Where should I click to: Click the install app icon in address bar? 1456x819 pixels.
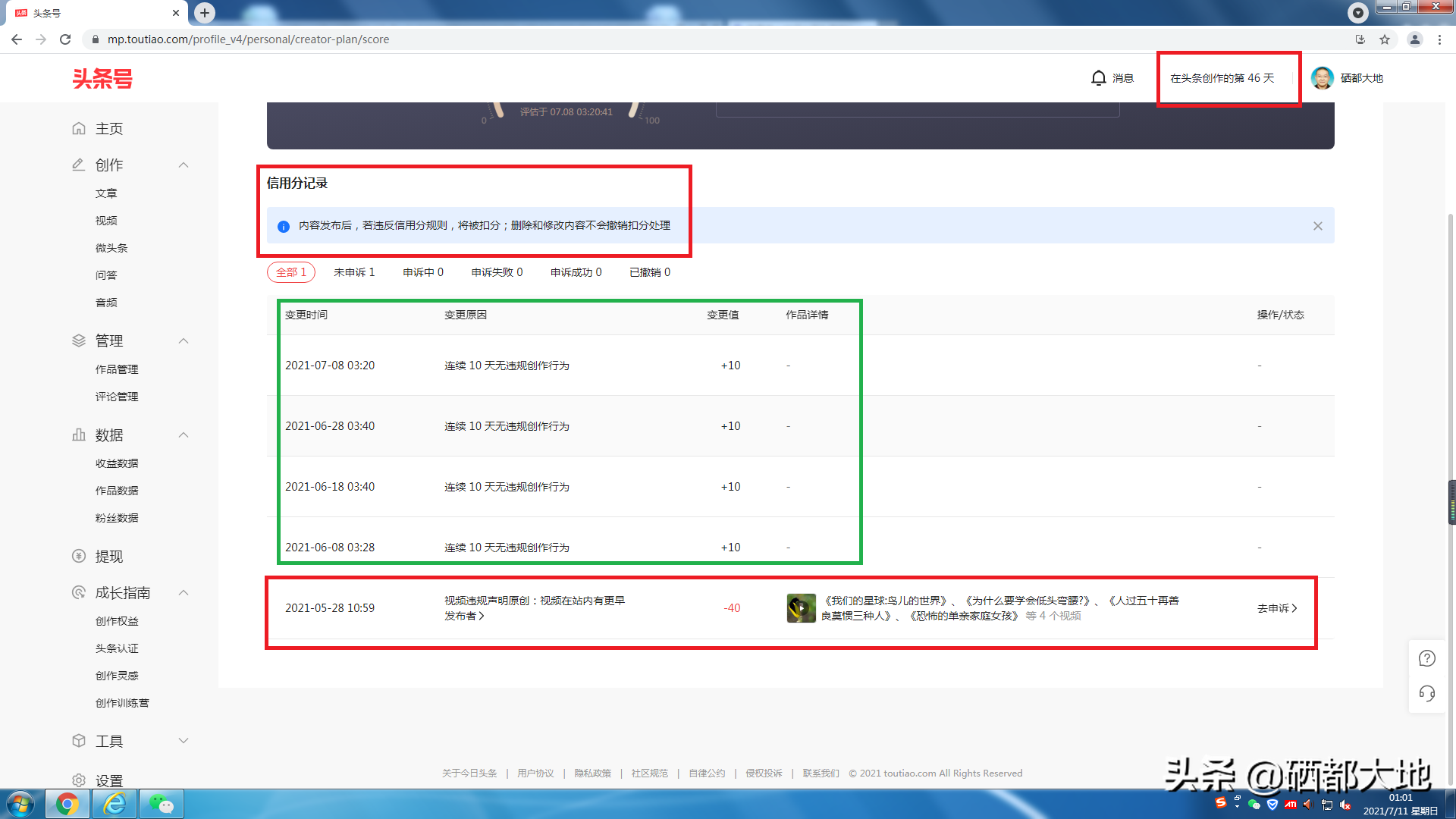coord(1360,39)
